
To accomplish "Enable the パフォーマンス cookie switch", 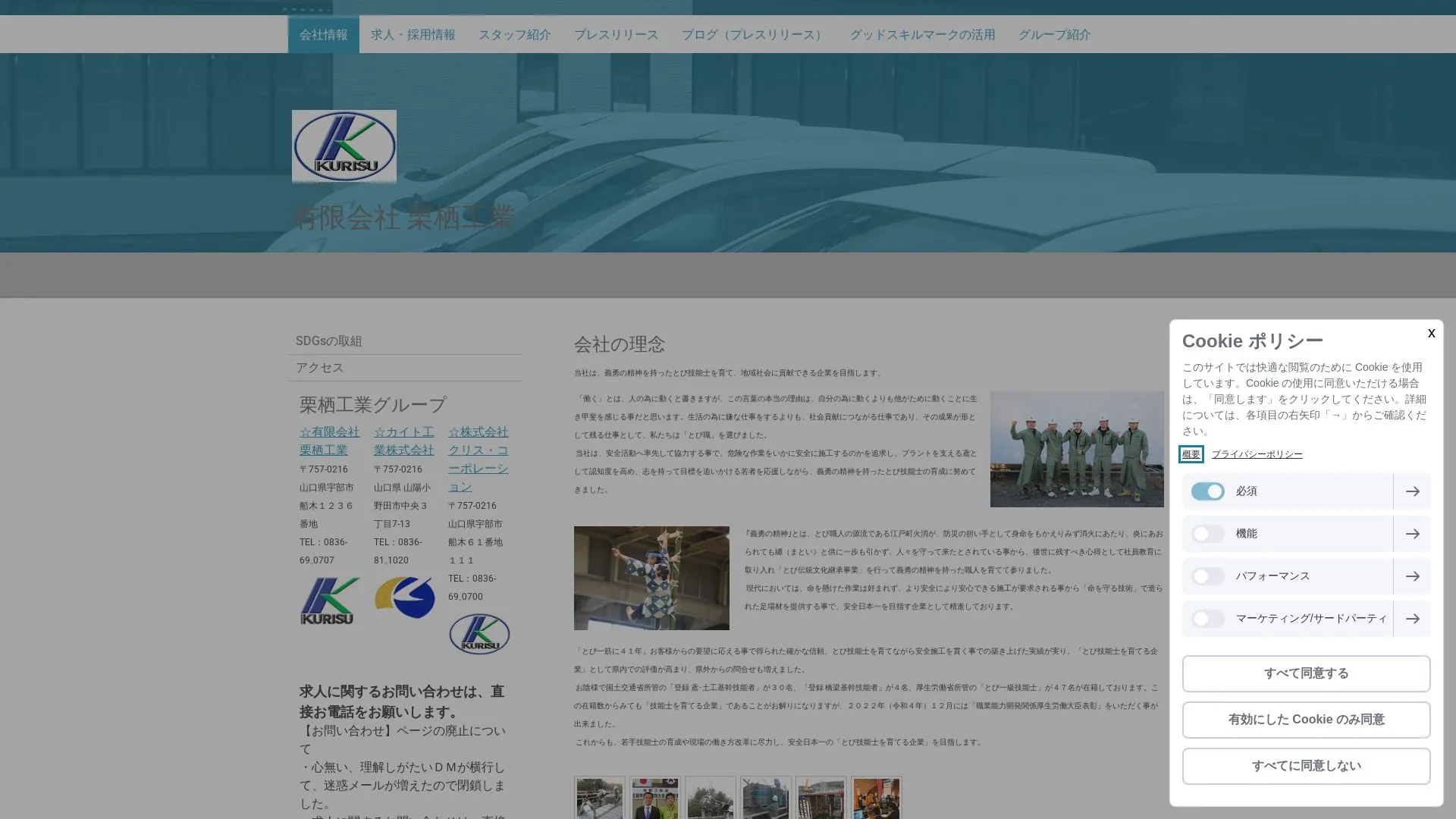I will point(1207,576).
